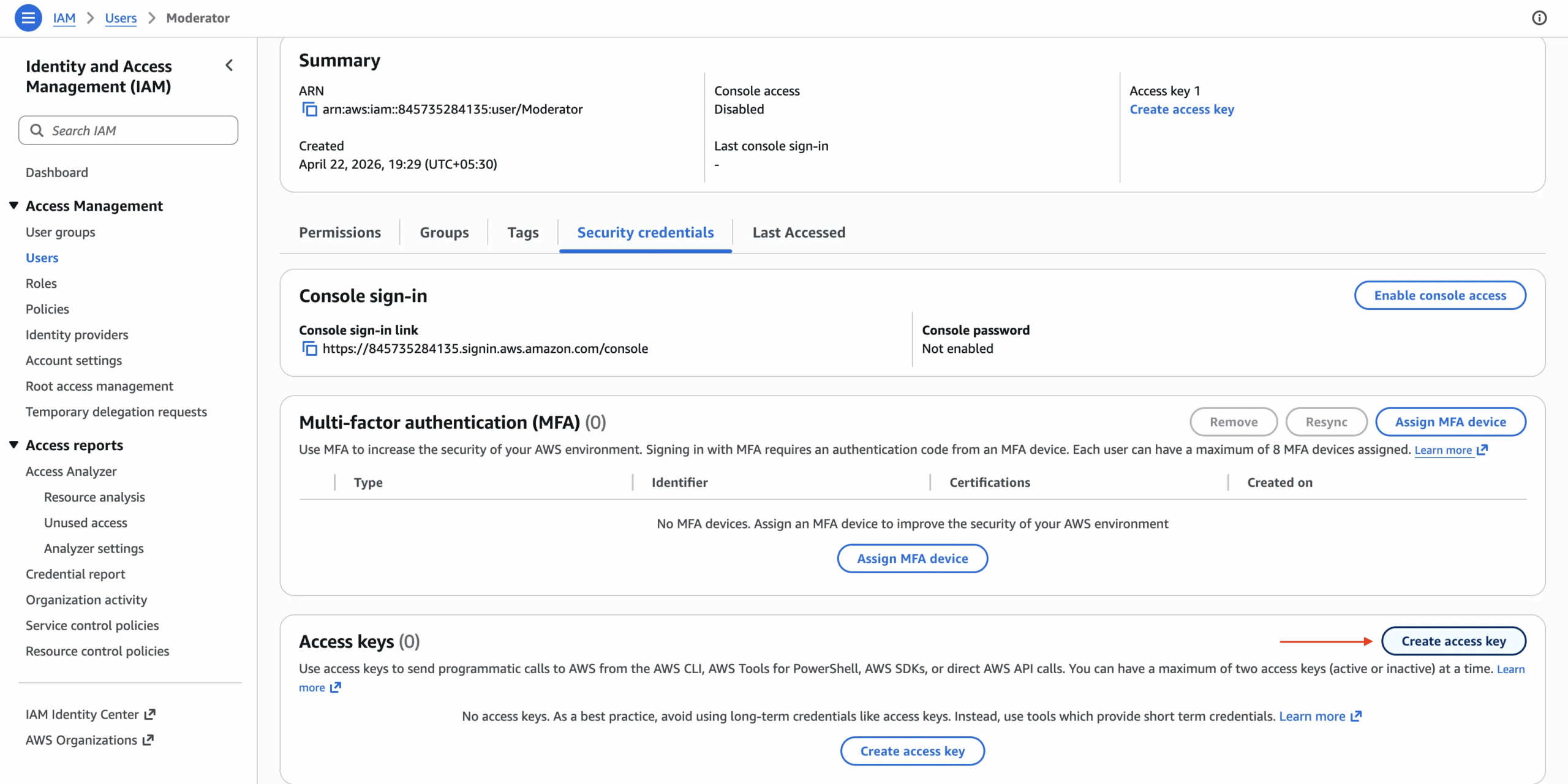Open Service control policies in the sidebar

[x=92, y=626]
